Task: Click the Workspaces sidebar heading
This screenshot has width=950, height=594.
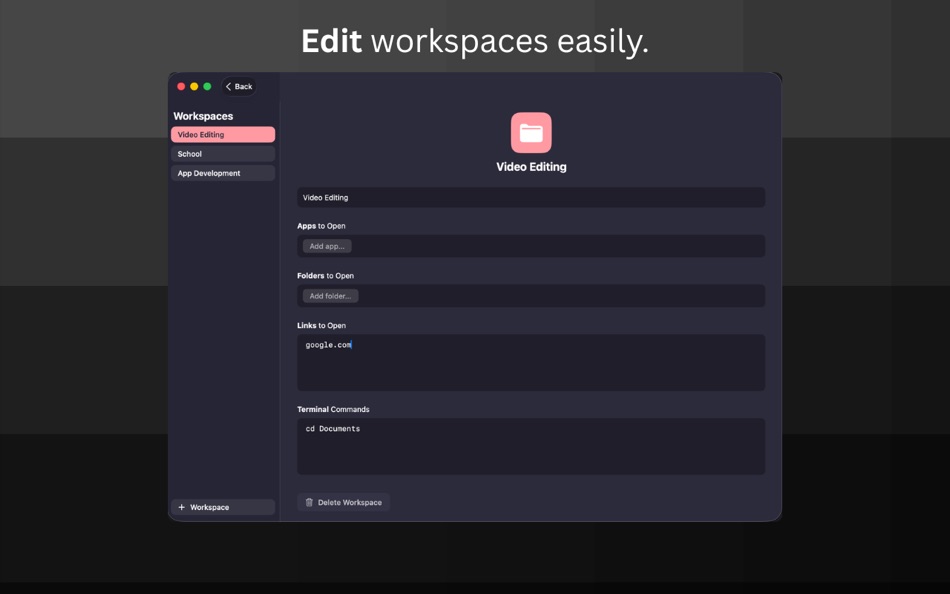Action: pyautogui.click(x=204, y=115)
